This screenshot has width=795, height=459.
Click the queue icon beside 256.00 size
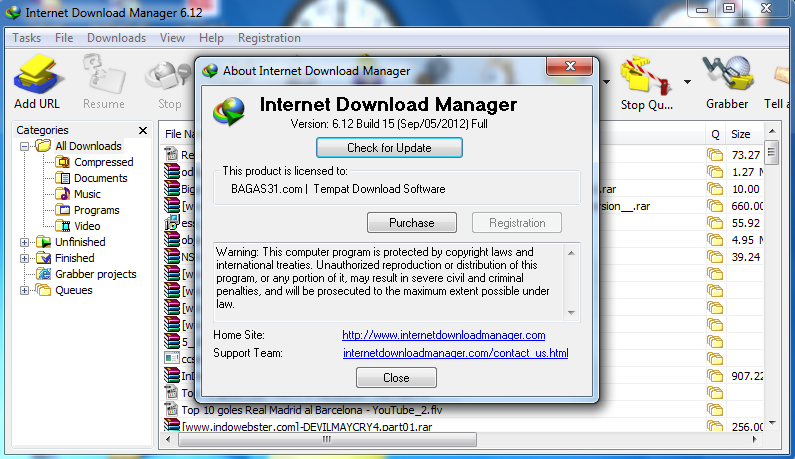[715, 427]
